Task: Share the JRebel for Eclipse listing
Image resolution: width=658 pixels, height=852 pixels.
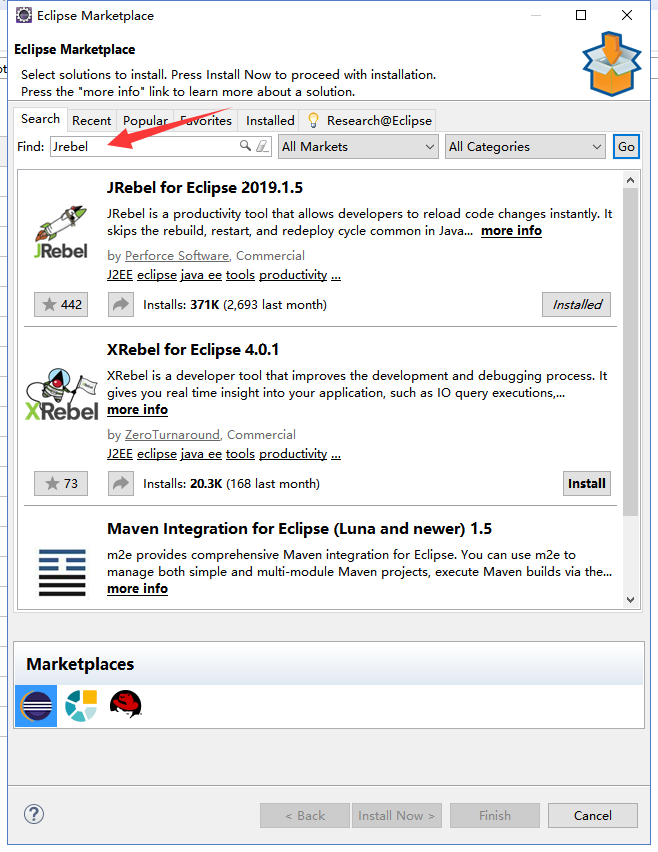Action: point(121,304)
